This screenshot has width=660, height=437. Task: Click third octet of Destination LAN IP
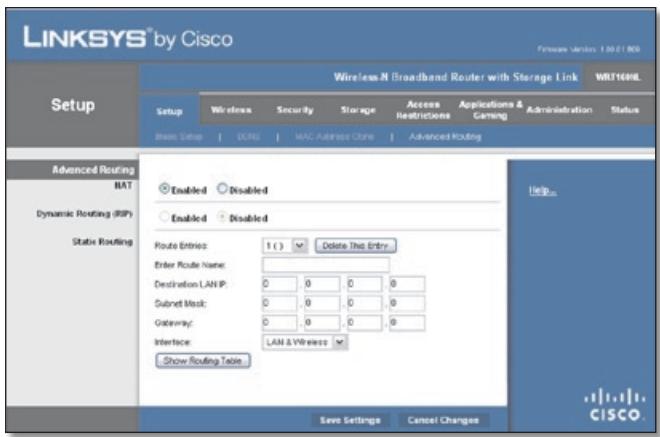tap(365, 284)
